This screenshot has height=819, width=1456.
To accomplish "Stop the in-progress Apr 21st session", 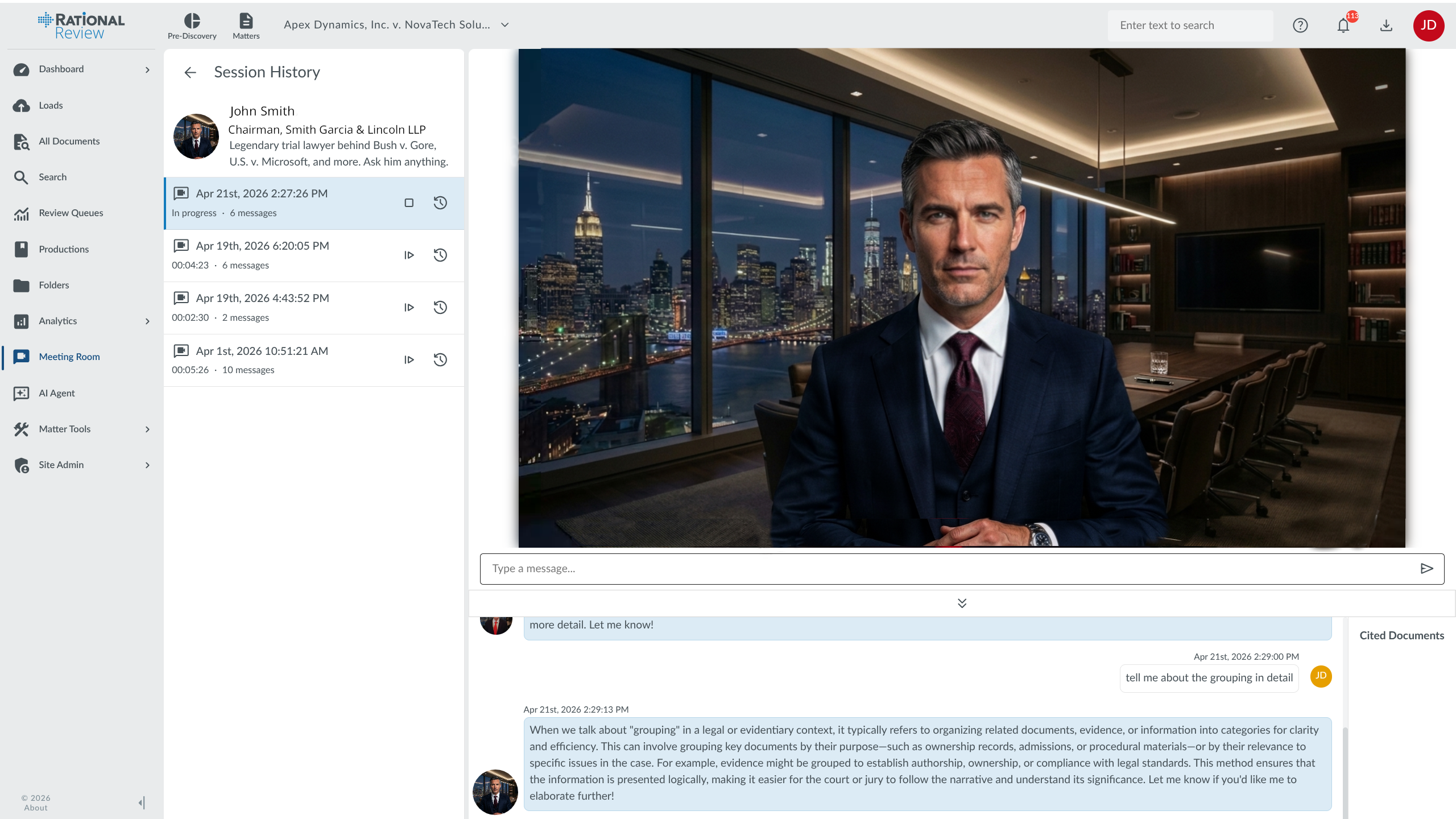I will (409, 203).
